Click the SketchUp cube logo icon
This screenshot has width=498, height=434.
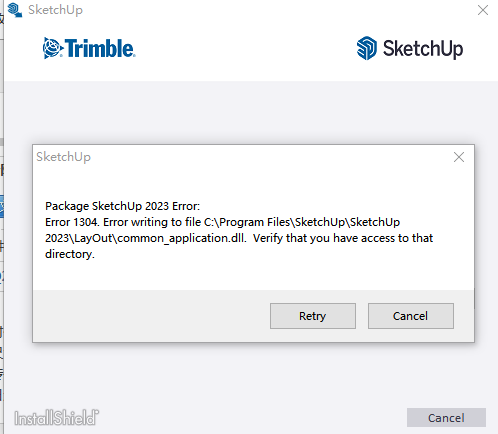click(367, 48)
